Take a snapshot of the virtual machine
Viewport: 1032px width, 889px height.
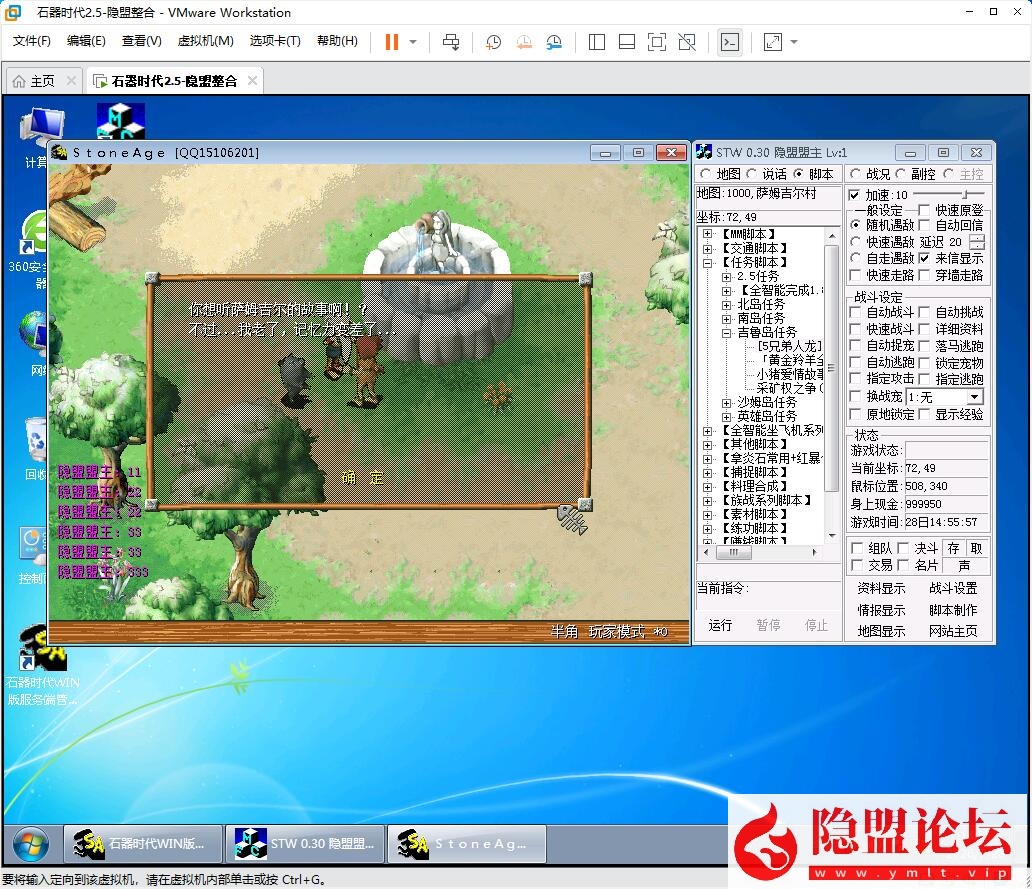click(490, 41)
